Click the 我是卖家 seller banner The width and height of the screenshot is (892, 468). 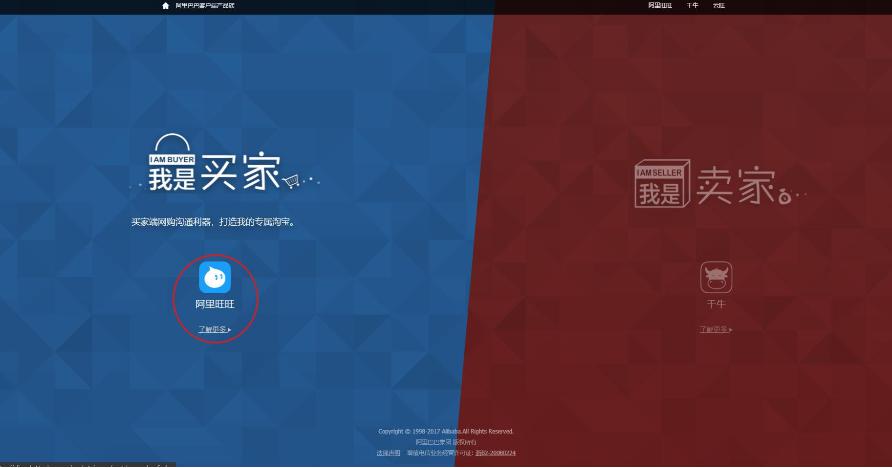click(x=720, y=184)
